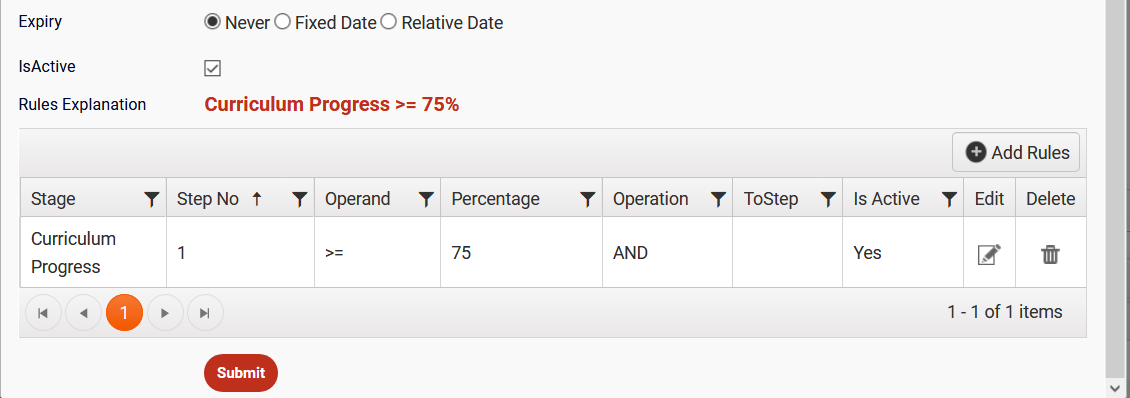
Task: Open the ToStep column filter
Action: [x=828, y=200]
